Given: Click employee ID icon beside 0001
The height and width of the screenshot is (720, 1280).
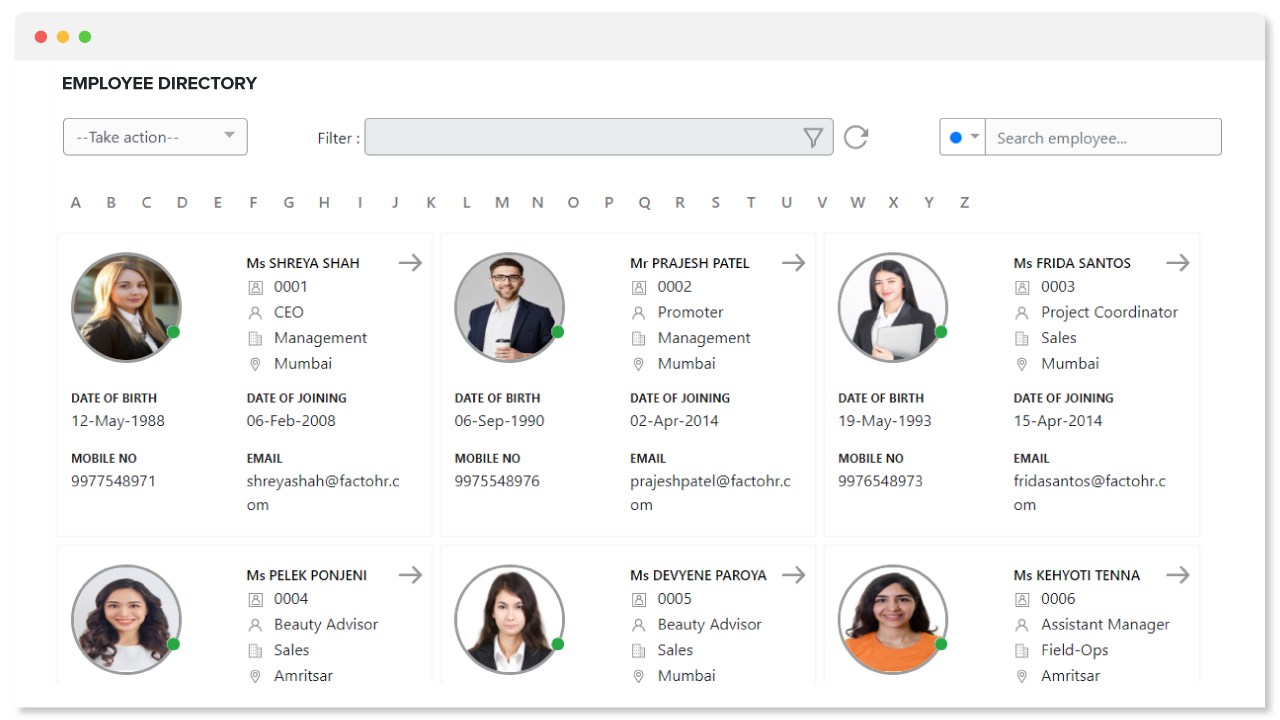Looking at the screenshot, I should pyautogui.click(x=255, y=287).
